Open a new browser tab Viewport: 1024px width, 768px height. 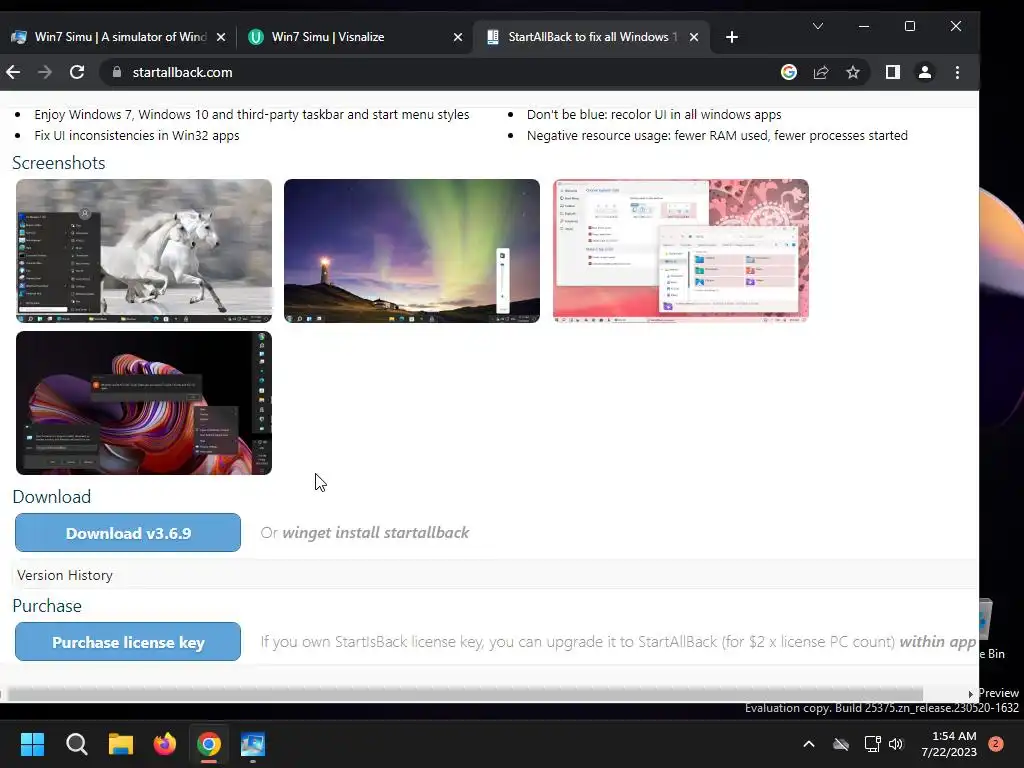(732, 37)
